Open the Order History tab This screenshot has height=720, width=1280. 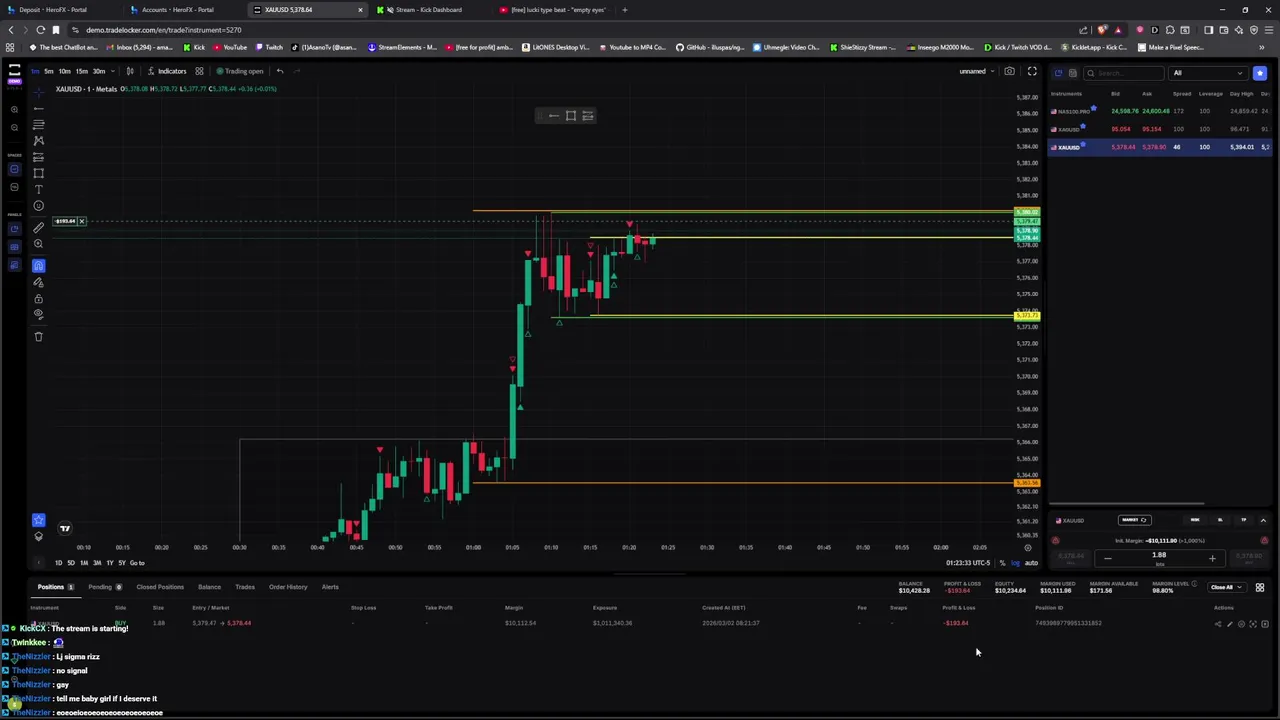coord(288,587)
